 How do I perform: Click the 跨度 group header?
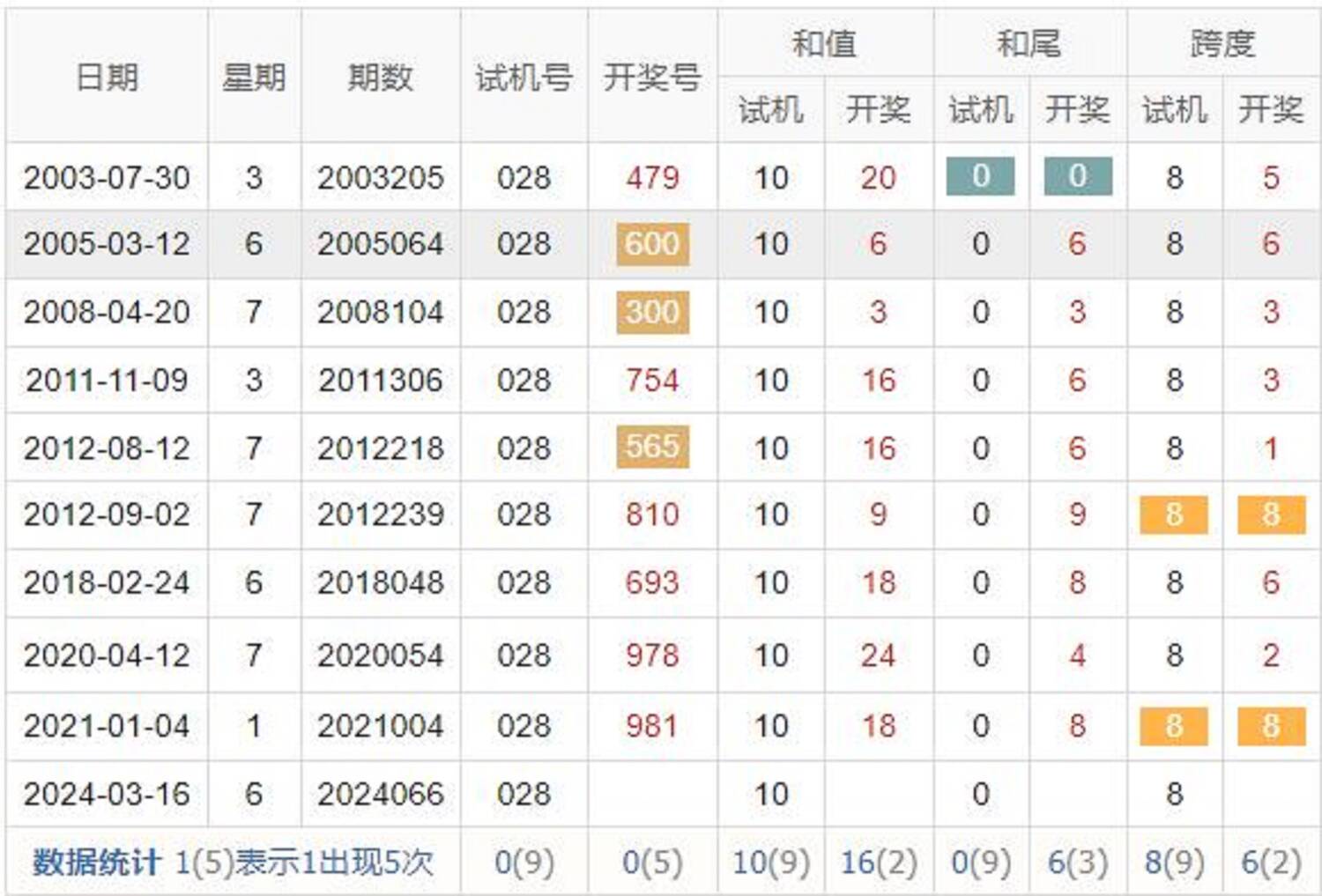1222,43
